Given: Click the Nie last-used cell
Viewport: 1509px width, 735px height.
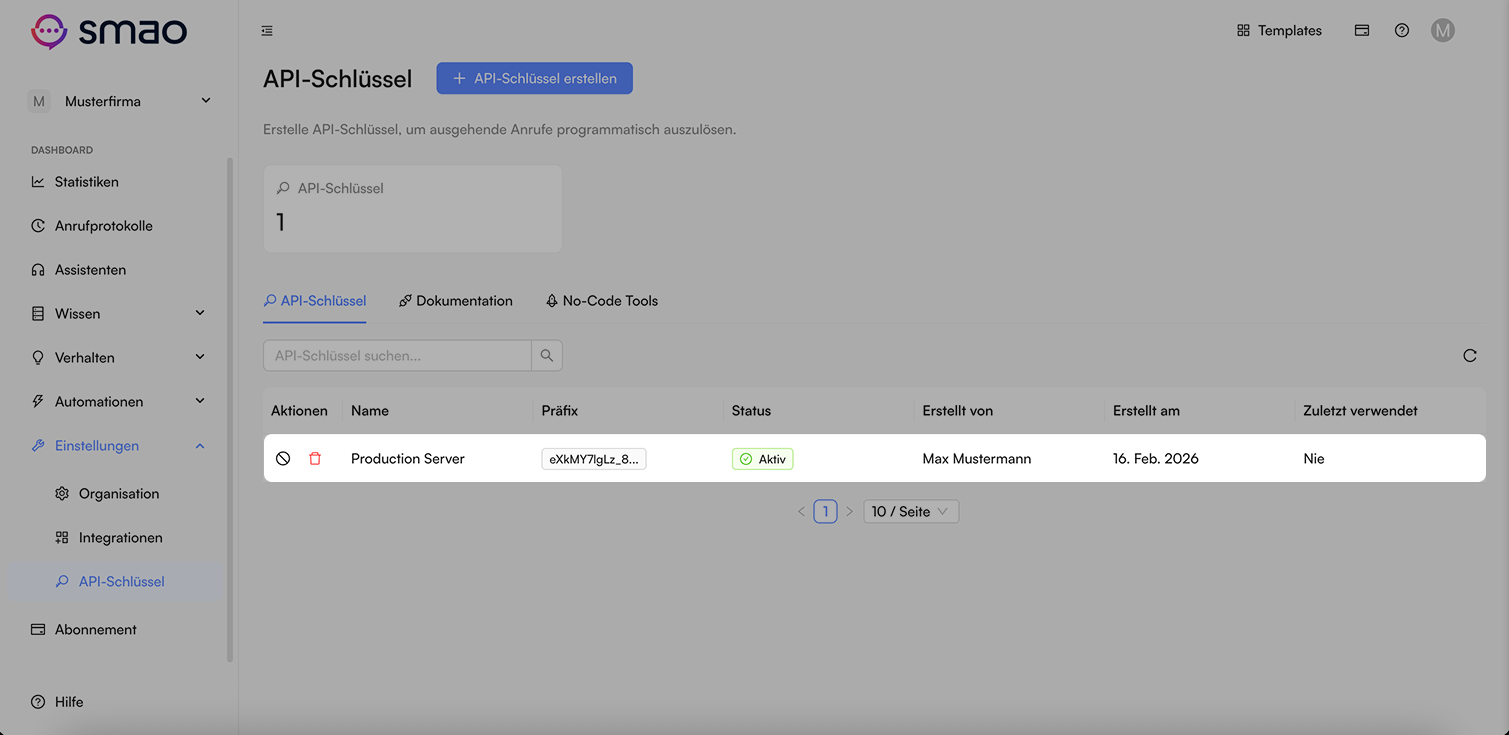Looking at the screenshot, I should coord(1314,459).
